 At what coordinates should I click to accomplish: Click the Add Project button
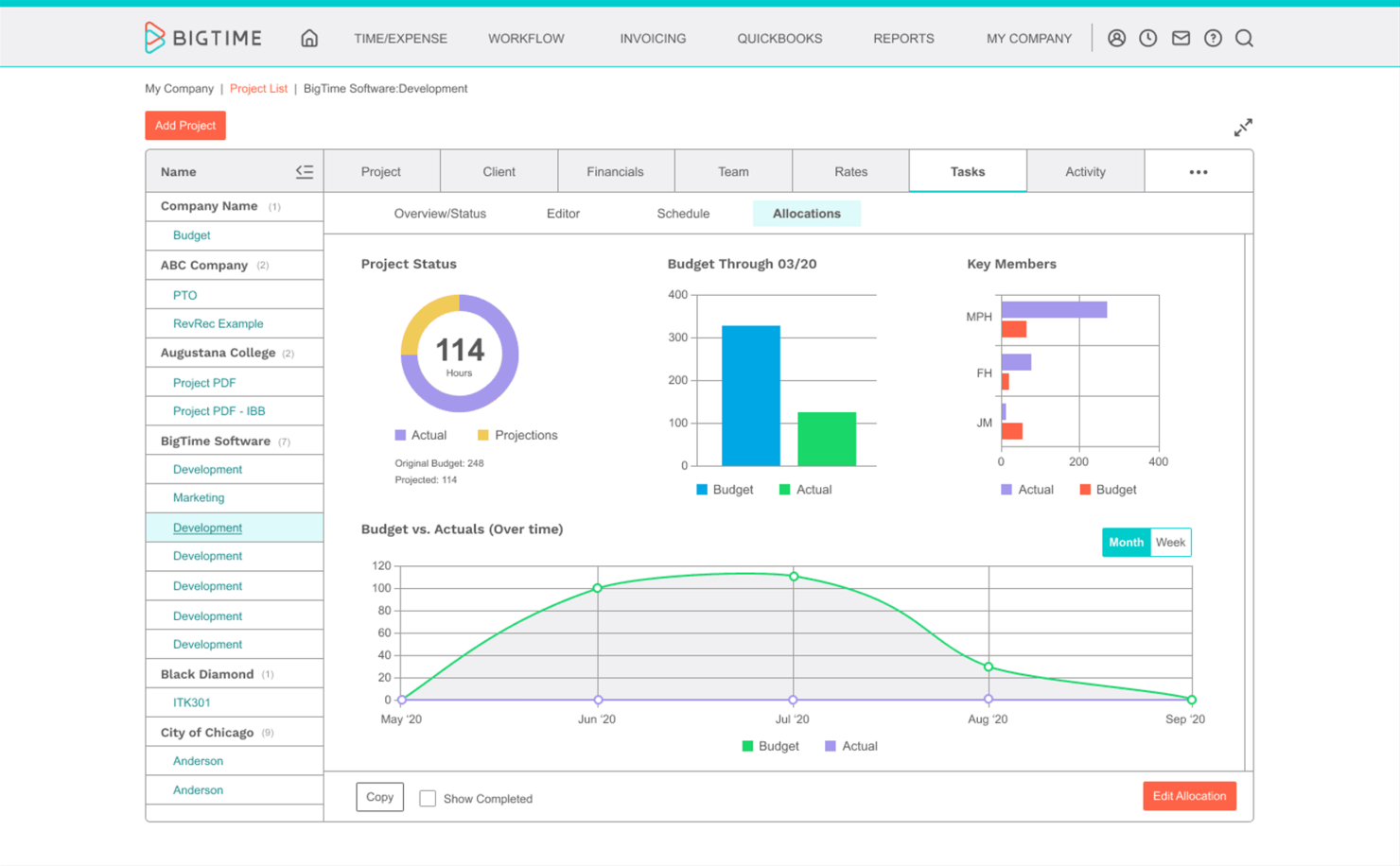(184, 125)
